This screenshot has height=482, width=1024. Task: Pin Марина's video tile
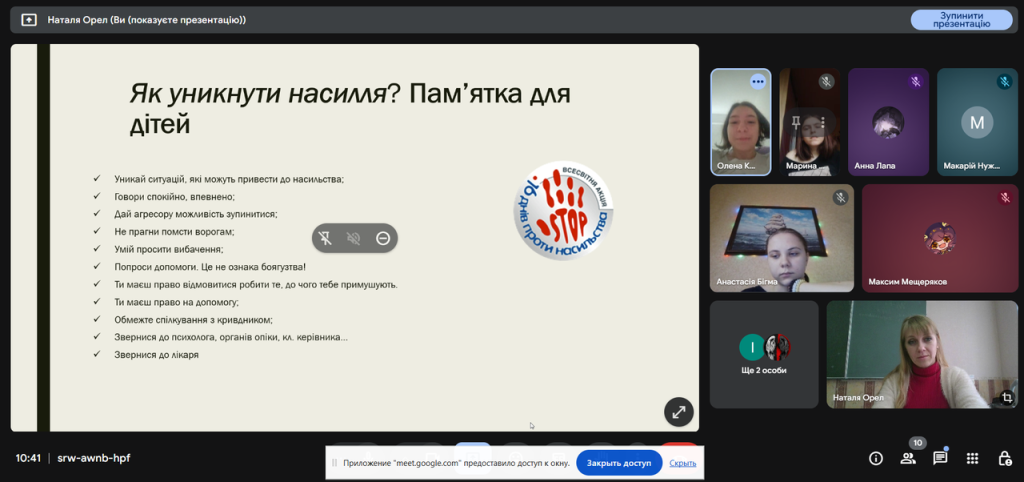click(x=798, y=123)
